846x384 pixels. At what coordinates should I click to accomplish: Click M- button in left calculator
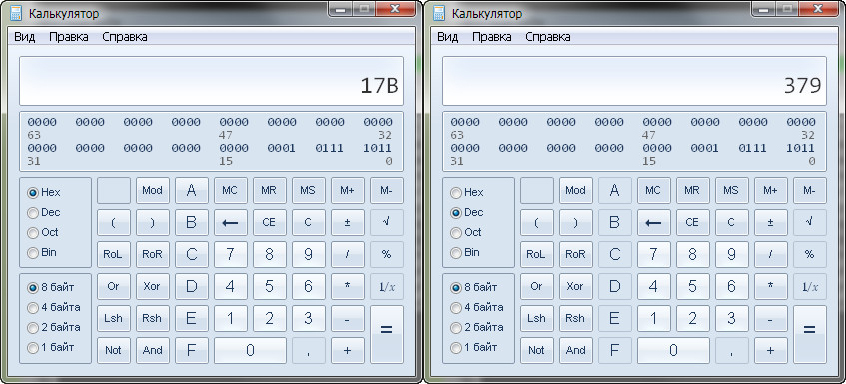click(386, 190)
